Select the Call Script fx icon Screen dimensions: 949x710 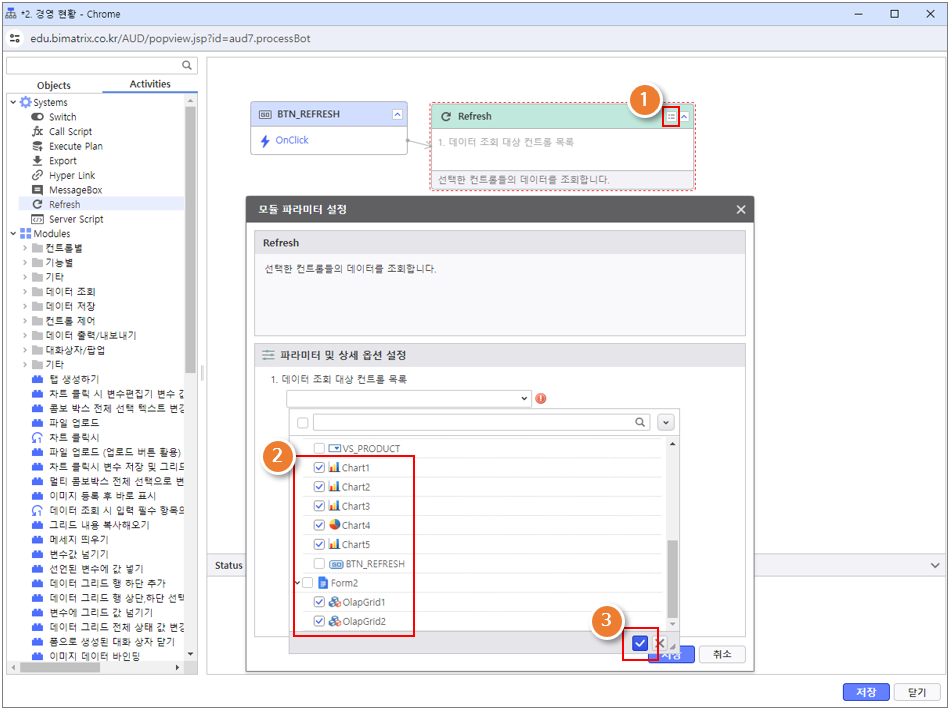point(38,131)
